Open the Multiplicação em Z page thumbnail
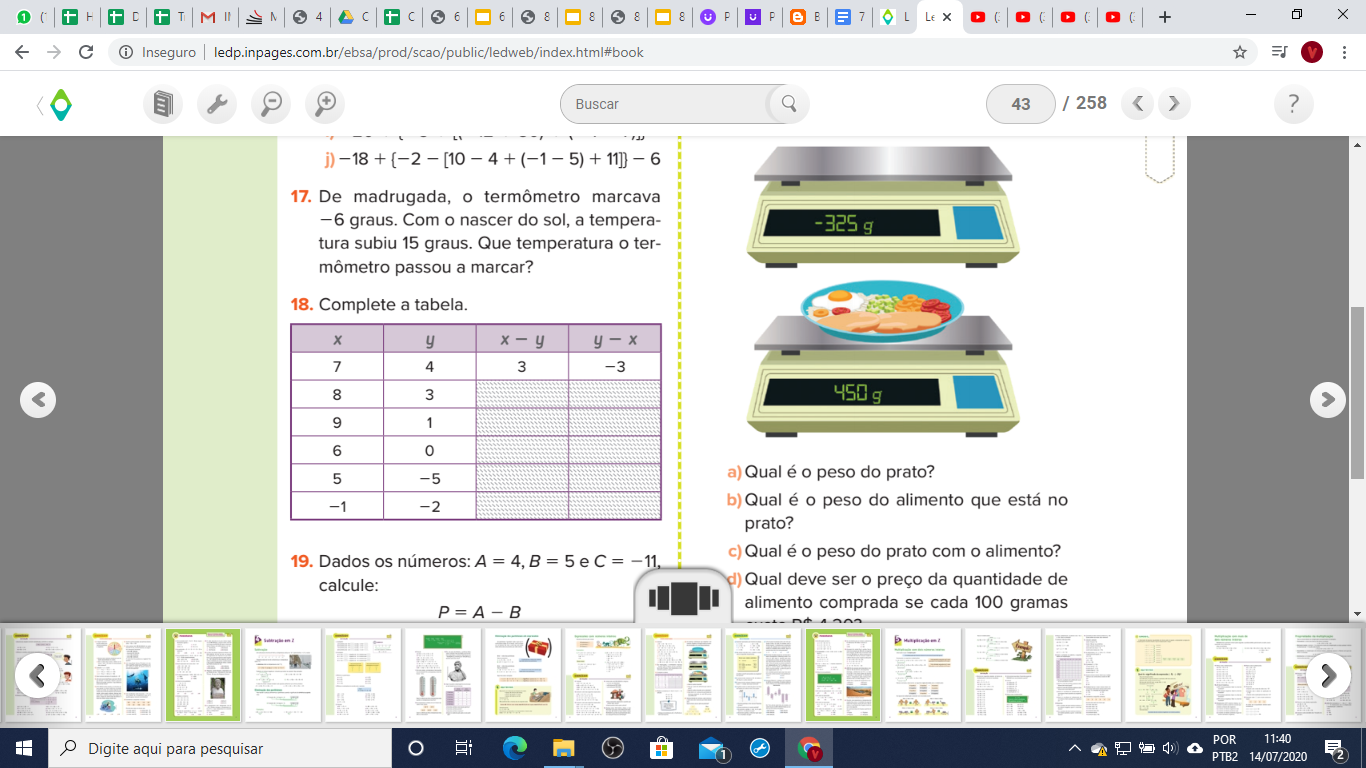This screenshot has height=768, width=1366. [922, 675]
